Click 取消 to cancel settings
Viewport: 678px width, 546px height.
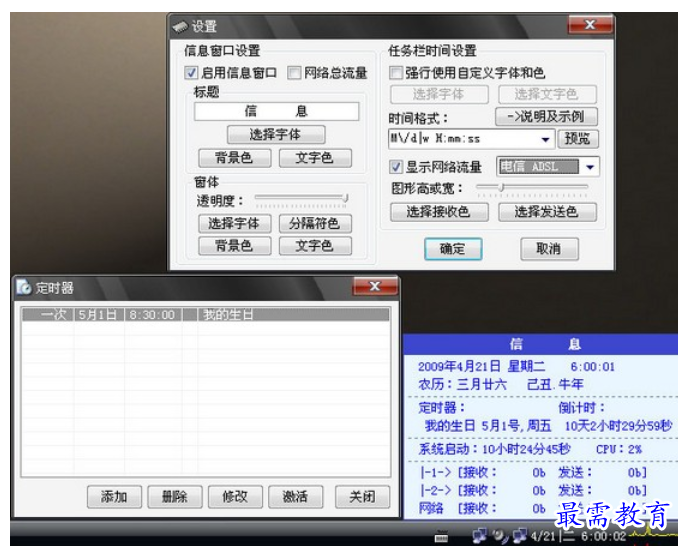[x=549, y=249]
